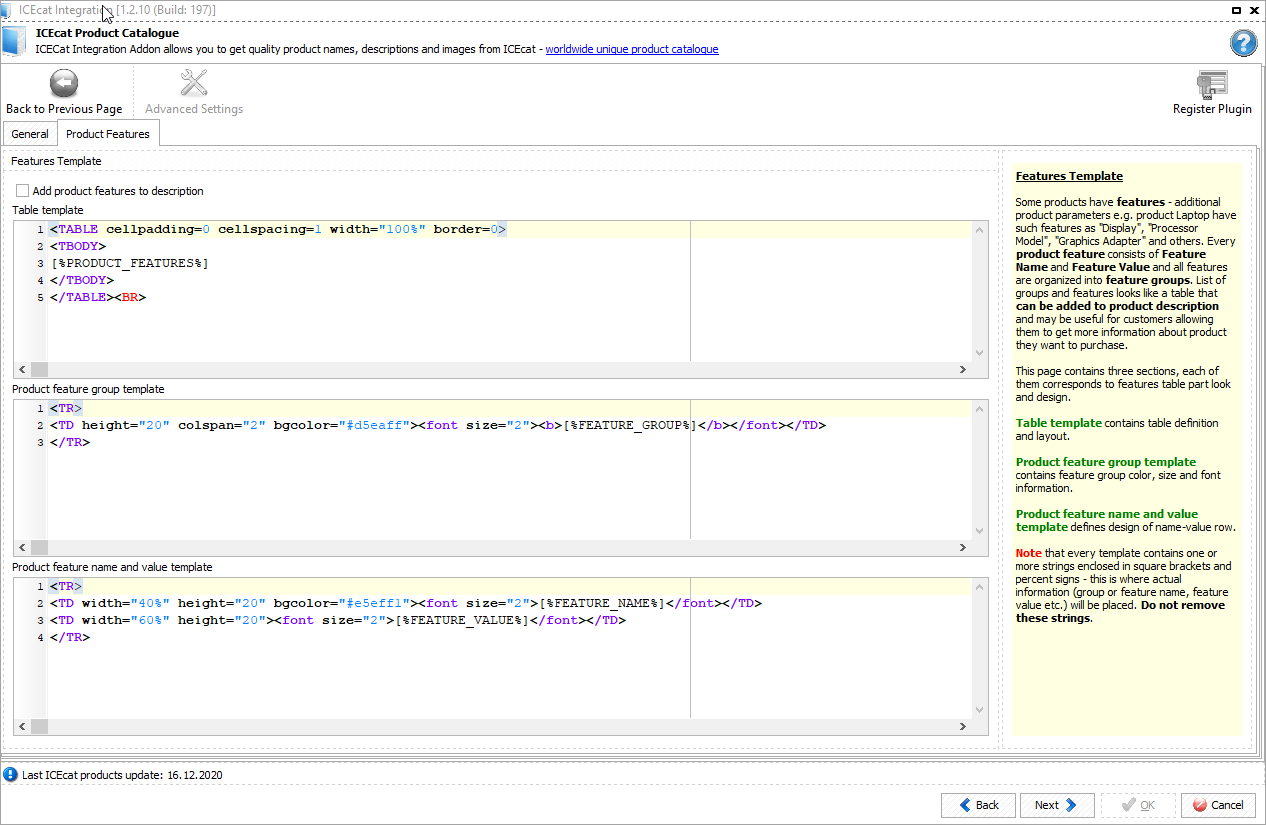Click the green Table template text in help panel
Image resolution: width=1266 pixels, height=825 pixels.
(x=1059, y=423)
